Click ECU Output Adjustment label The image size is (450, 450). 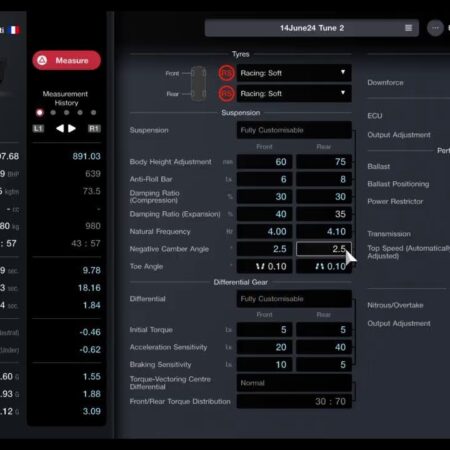399,135
